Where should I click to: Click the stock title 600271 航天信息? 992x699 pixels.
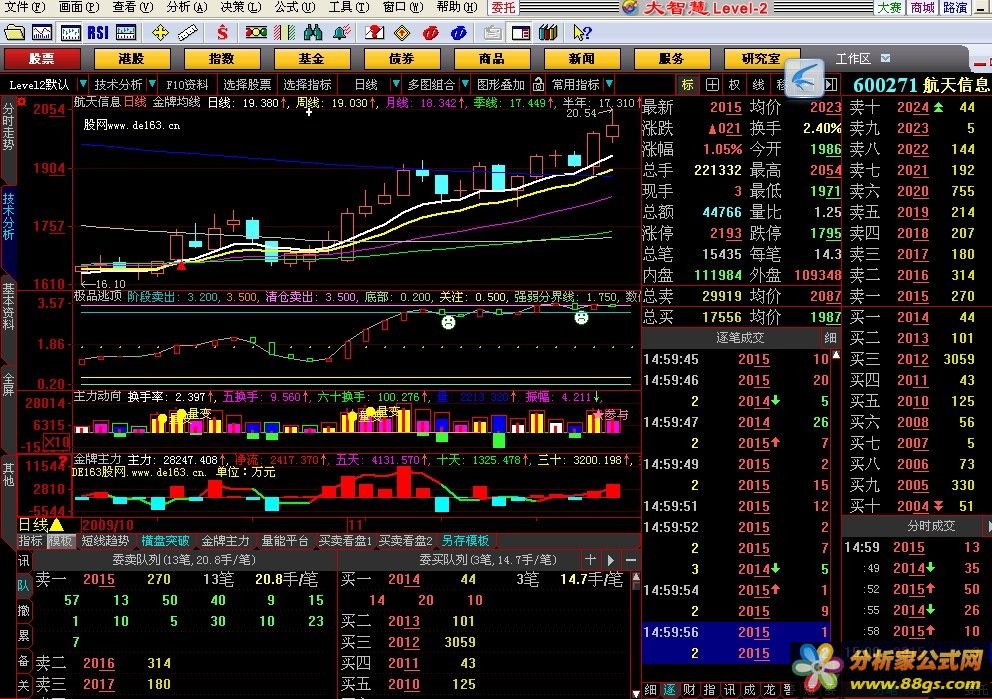click(921, 84)
